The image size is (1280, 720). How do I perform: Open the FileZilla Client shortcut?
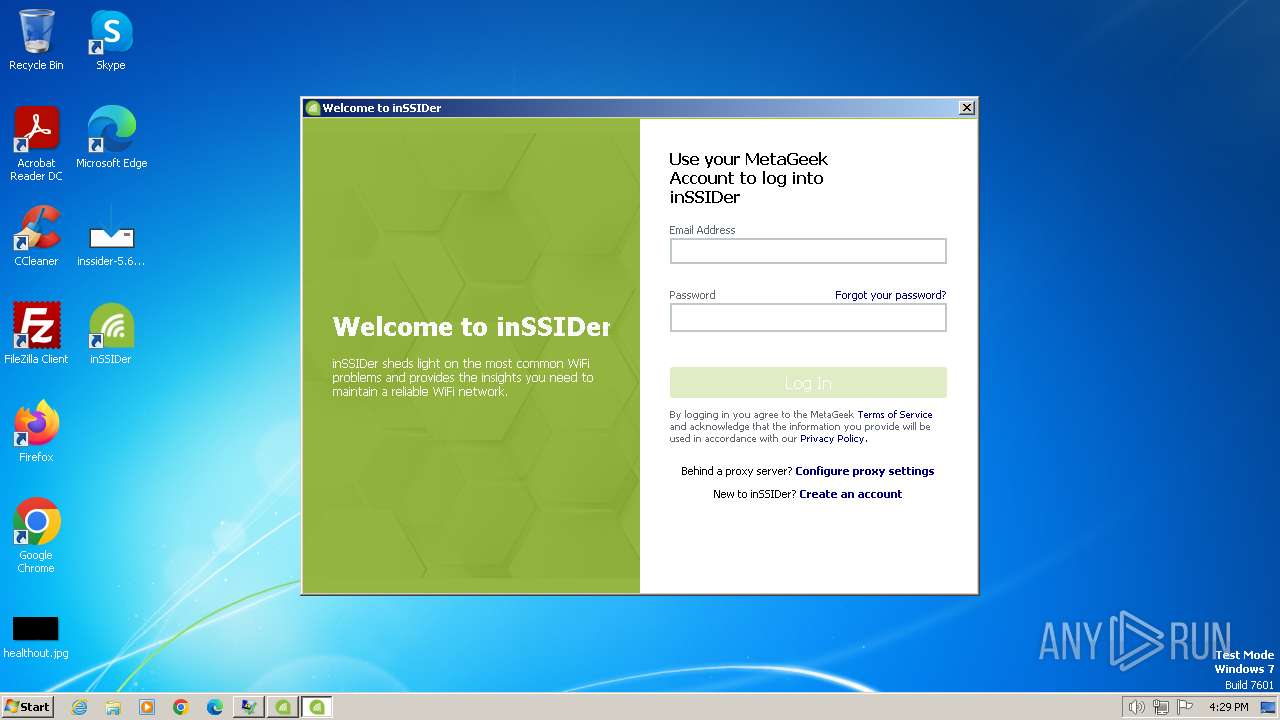pos(36,334)
